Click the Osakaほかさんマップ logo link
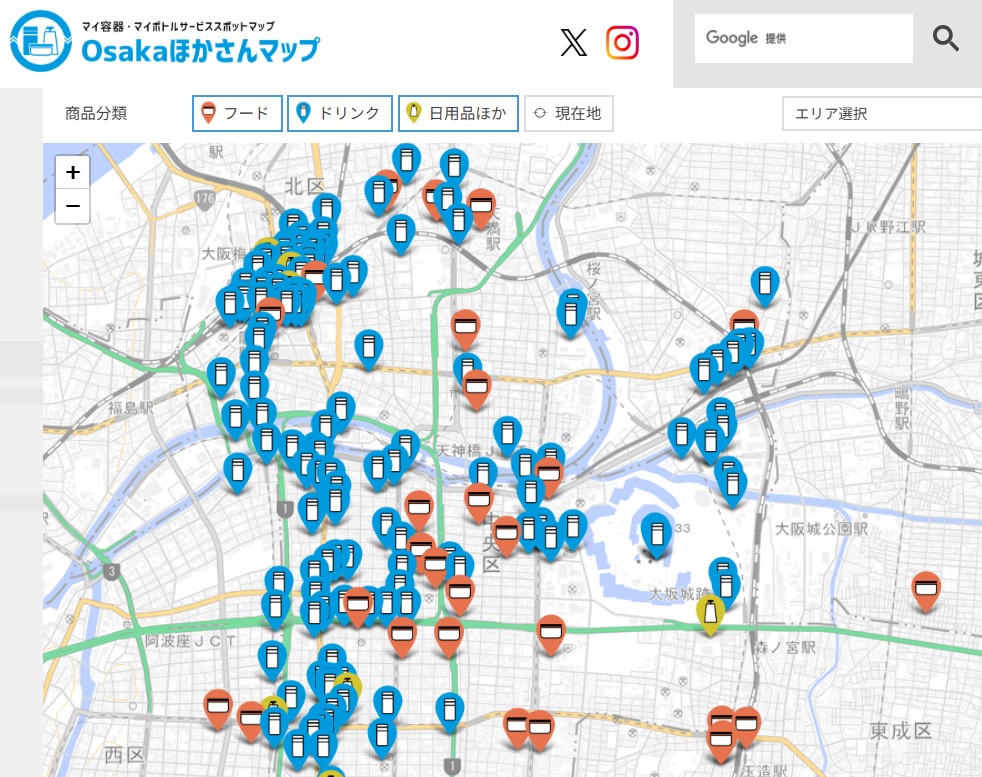 pyautogui.click(x=165, y=42)
